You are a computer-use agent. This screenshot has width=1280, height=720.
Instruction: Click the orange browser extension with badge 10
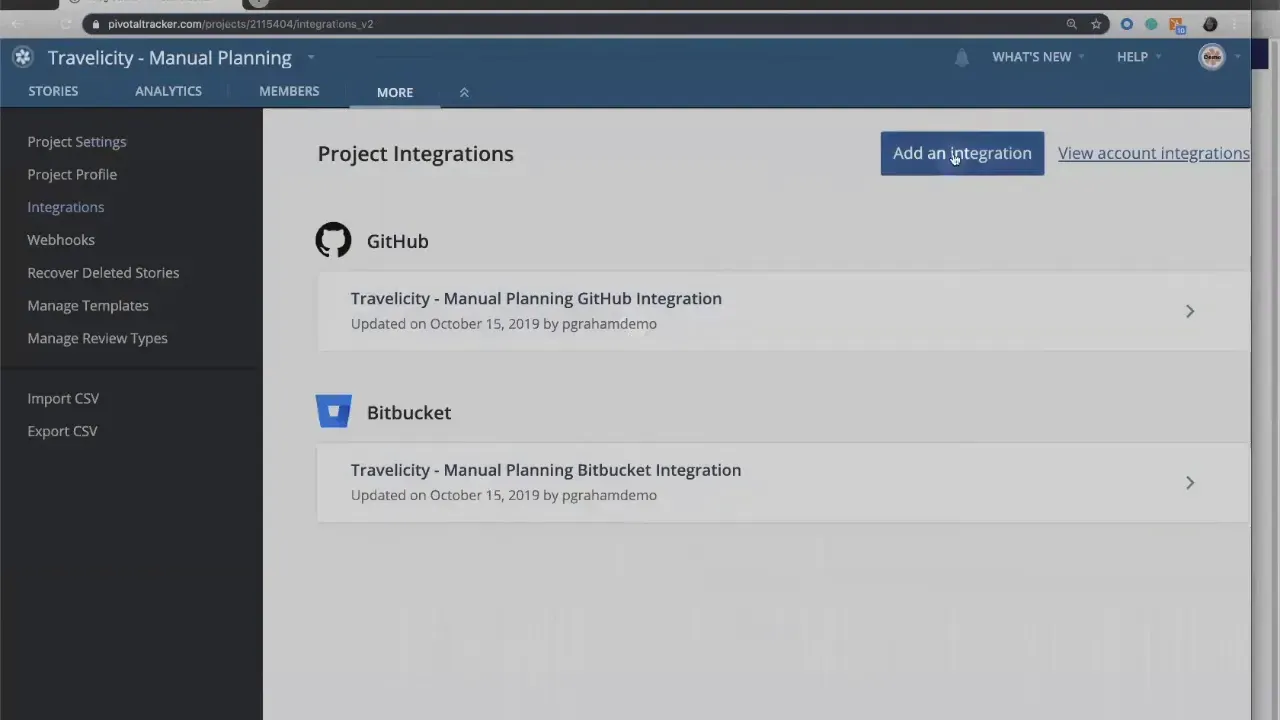pyautogui.click(x=1176, y=24)
